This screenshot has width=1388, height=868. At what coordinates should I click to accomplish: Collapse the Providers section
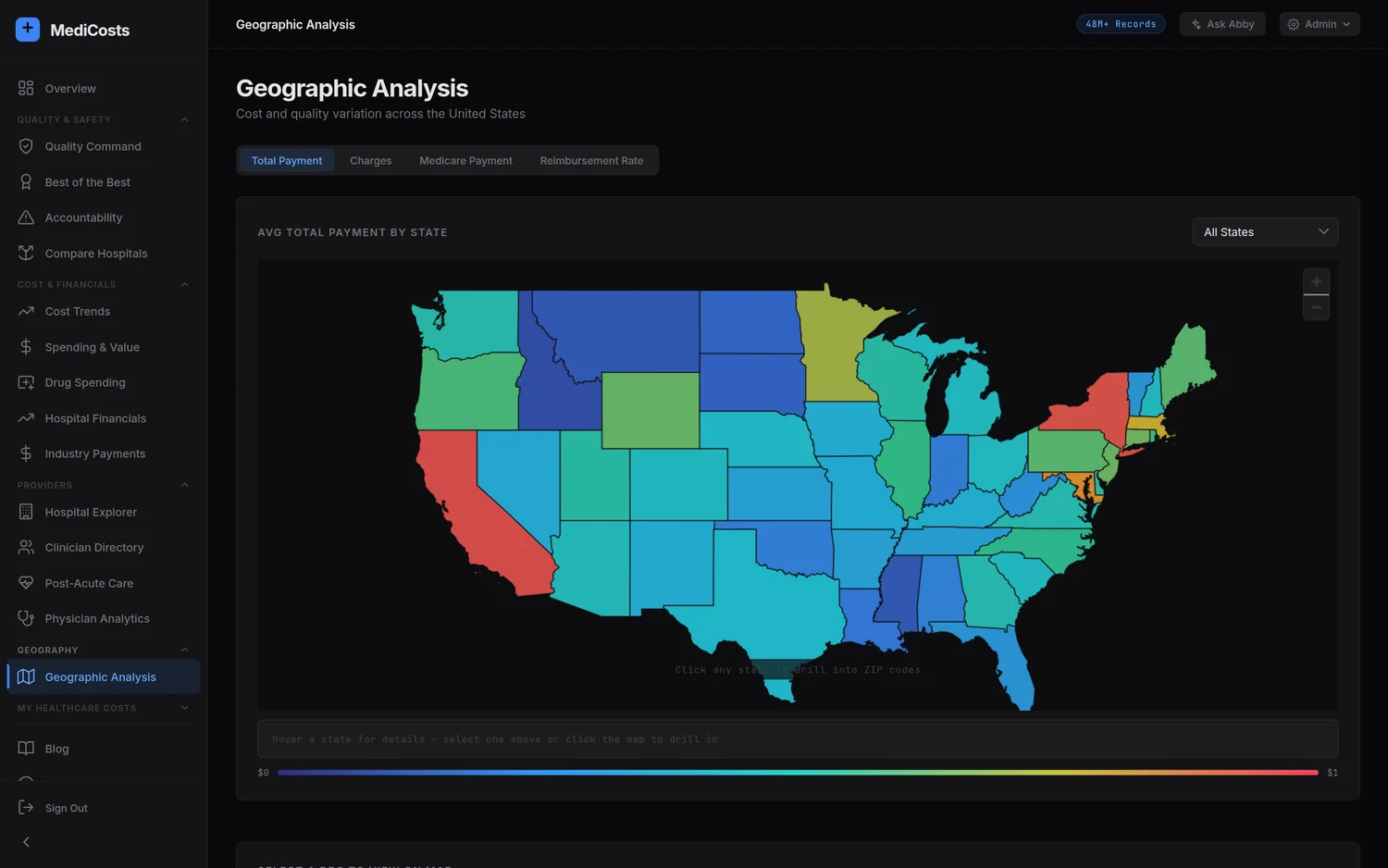click(184, 485)
